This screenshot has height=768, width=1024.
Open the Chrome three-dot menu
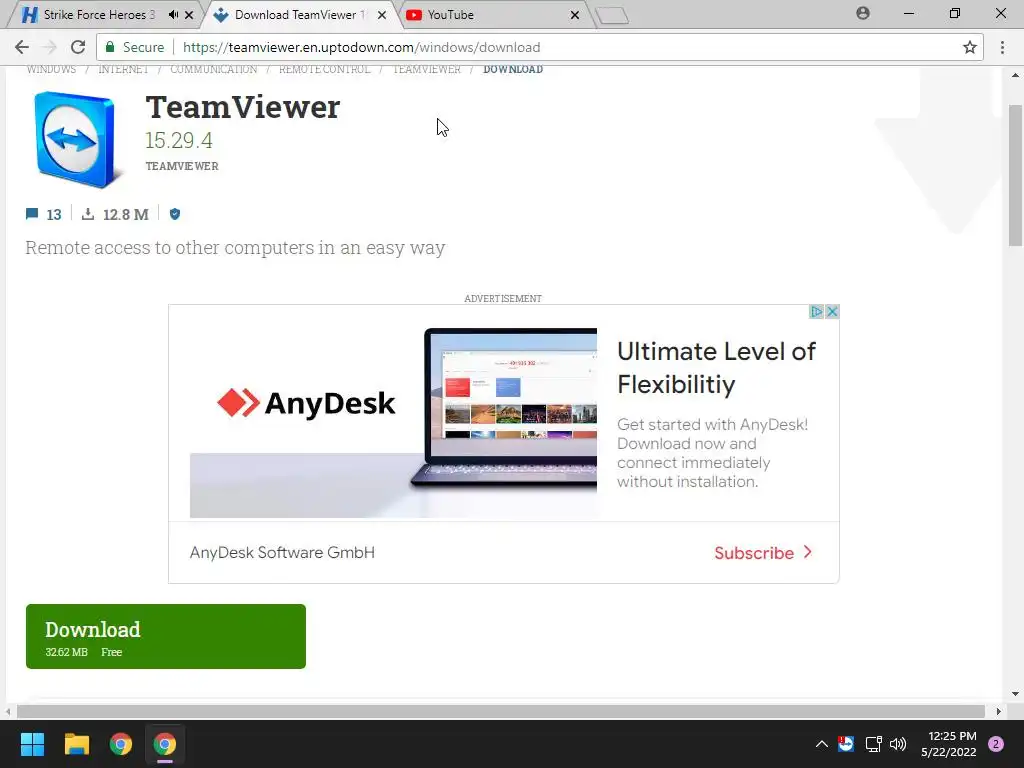(x=1002, y=47)
